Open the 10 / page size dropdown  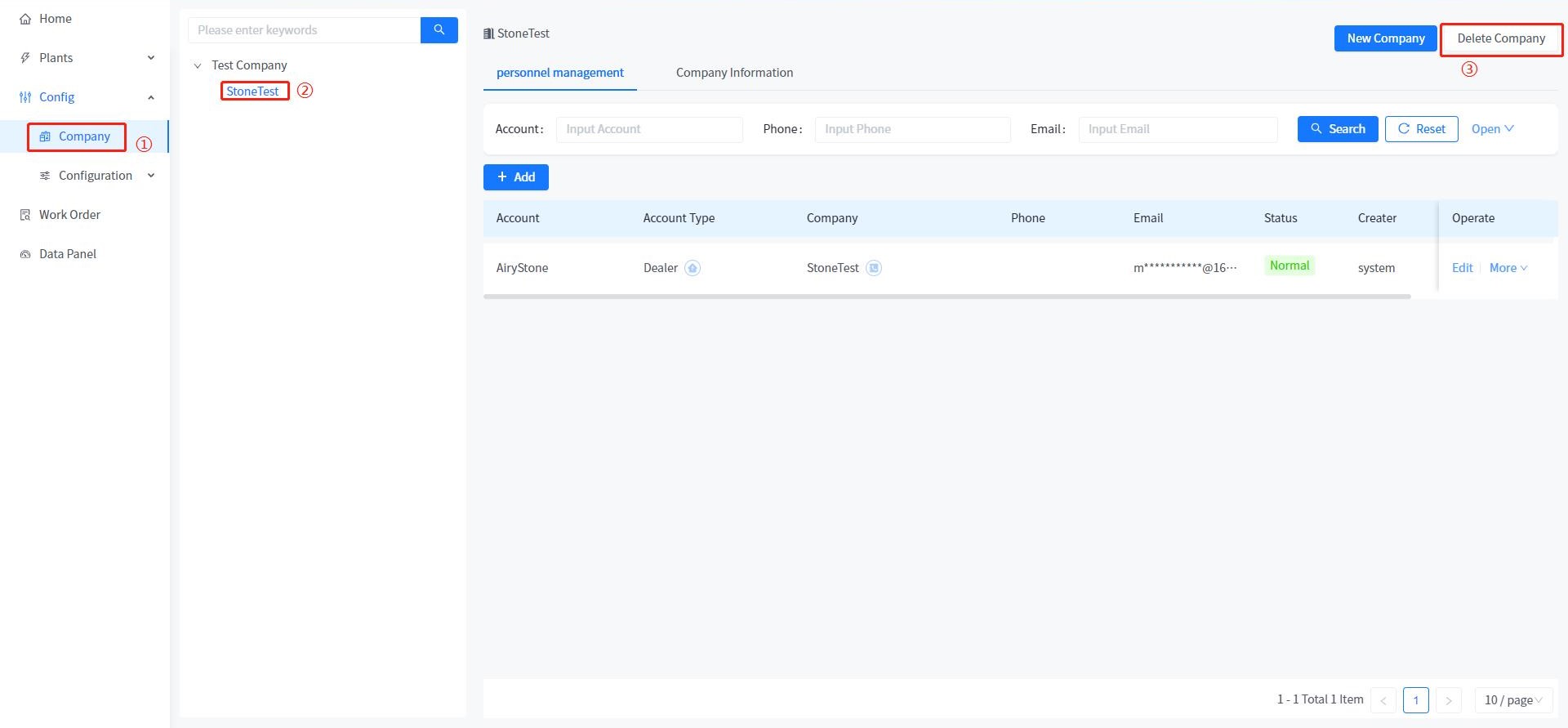click(1512, 700)
